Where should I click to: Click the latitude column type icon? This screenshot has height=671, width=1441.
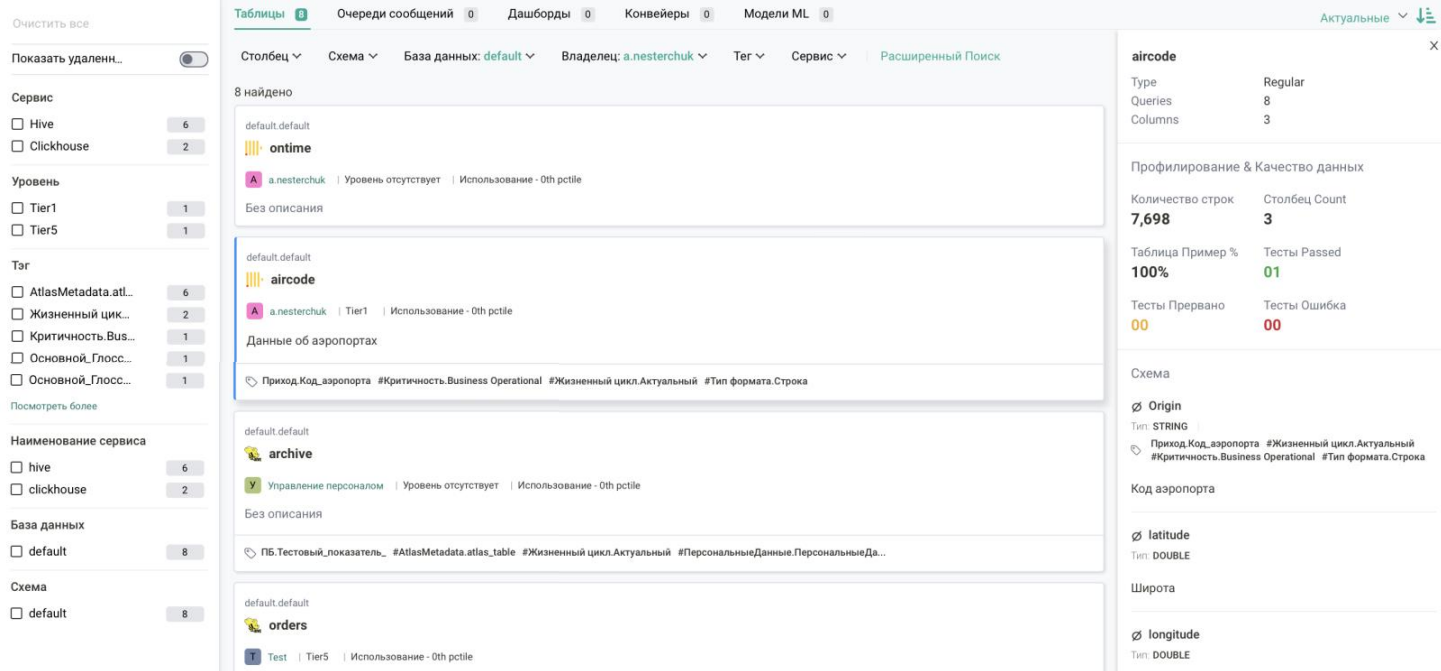coord(1136,535)
